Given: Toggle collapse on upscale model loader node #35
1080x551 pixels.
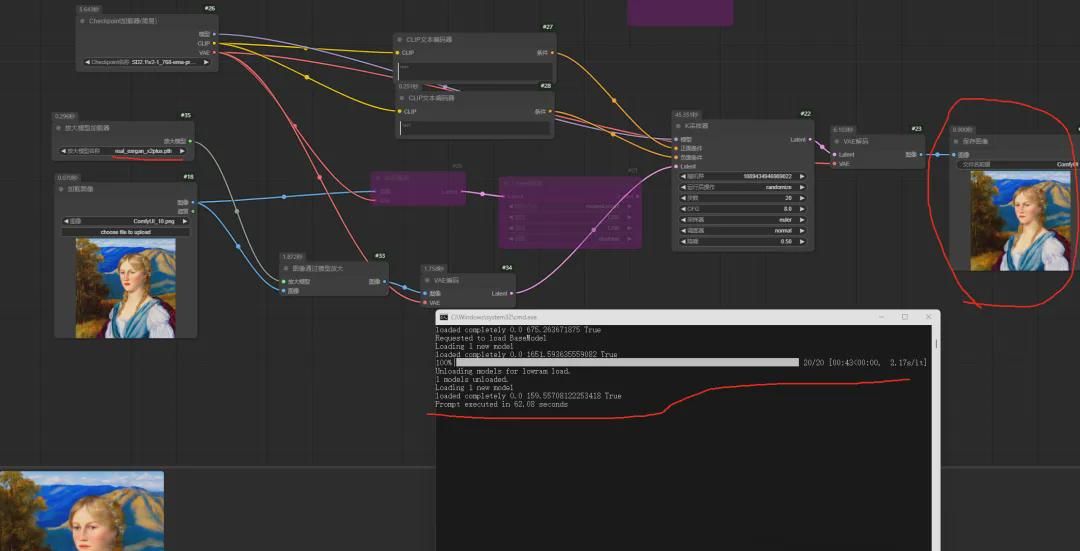Looking at the screenshot, I should pyautogui.click(x=59, y=128).
